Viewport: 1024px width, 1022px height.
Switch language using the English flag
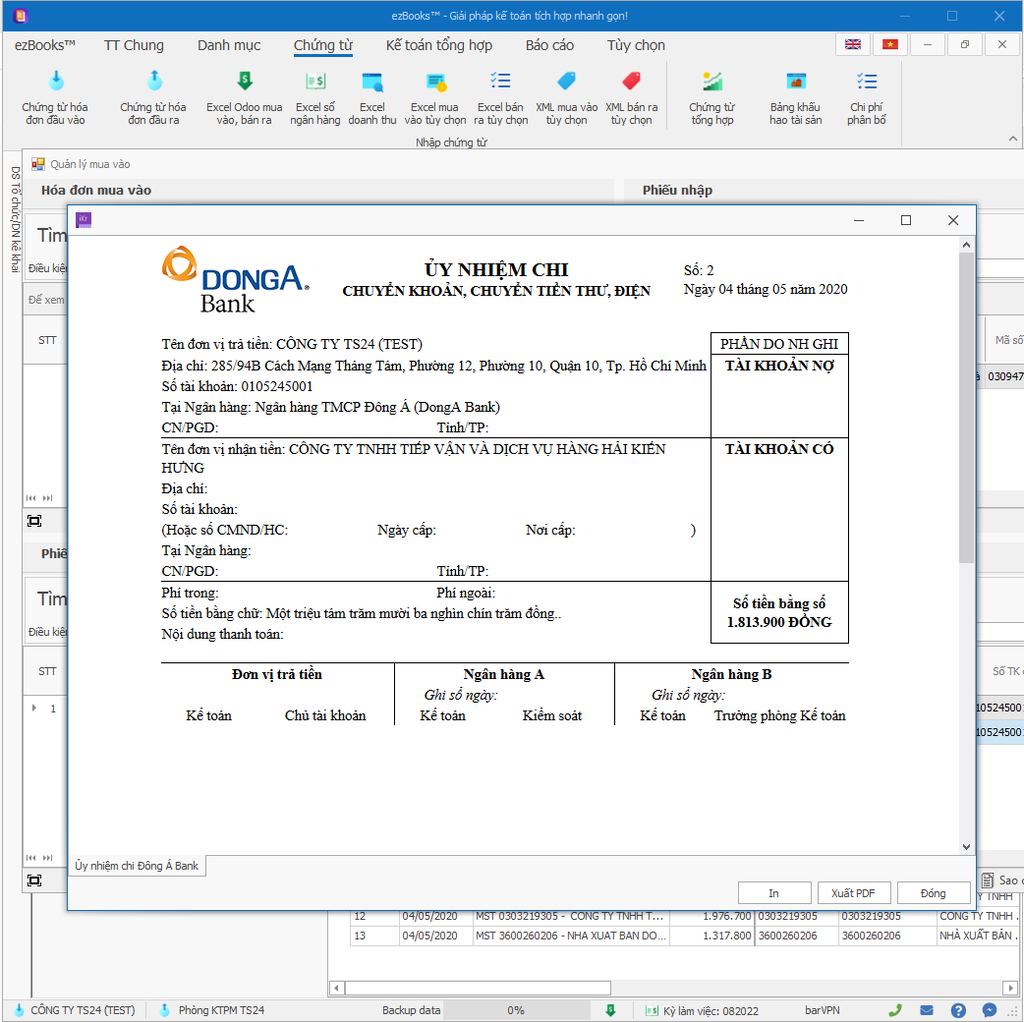tap(853, 45)
